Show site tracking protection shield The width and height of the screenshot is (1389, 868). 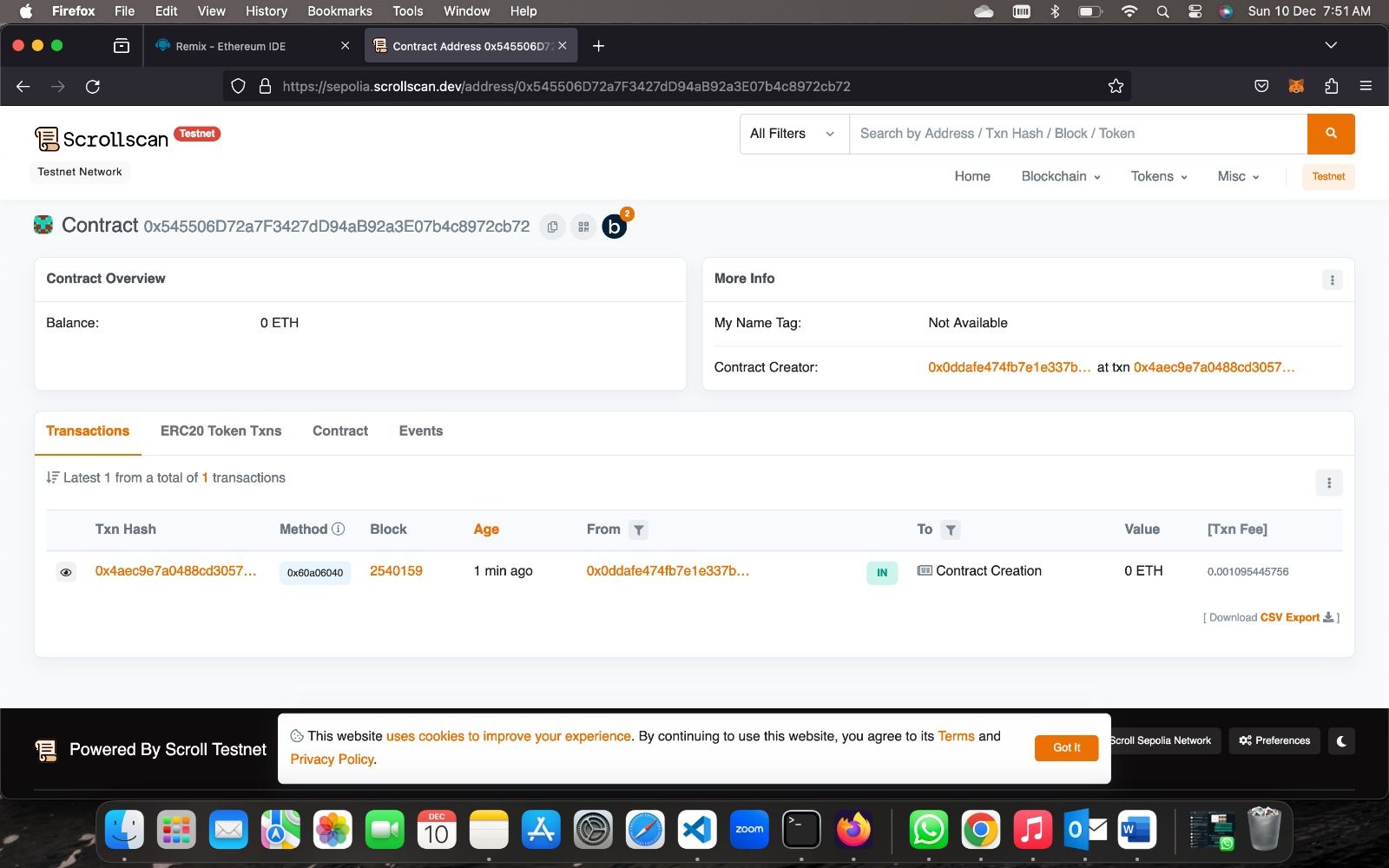pos(239,86)
